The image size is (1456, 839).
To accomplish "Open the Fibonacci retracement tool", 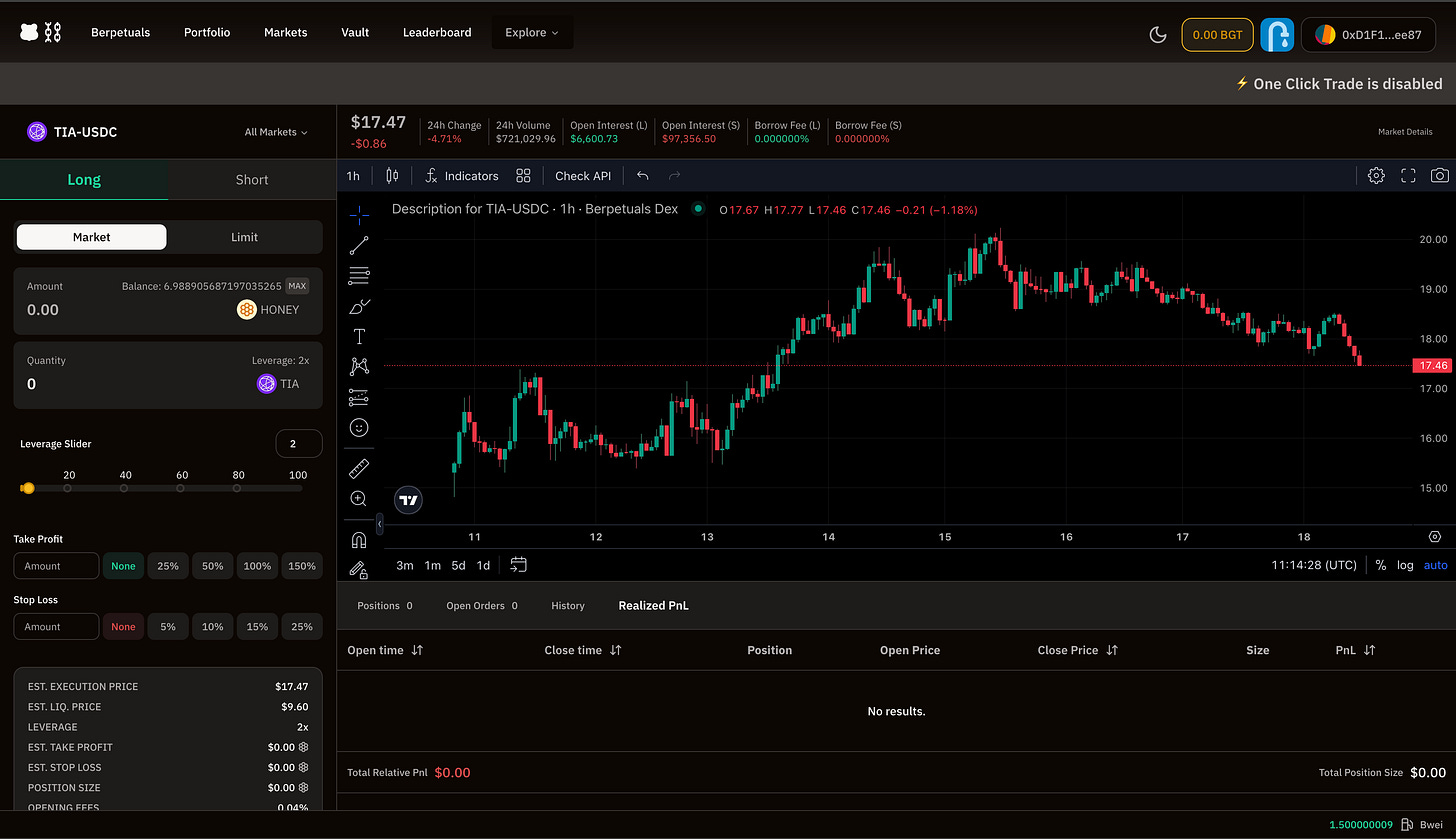I will 359,275.
